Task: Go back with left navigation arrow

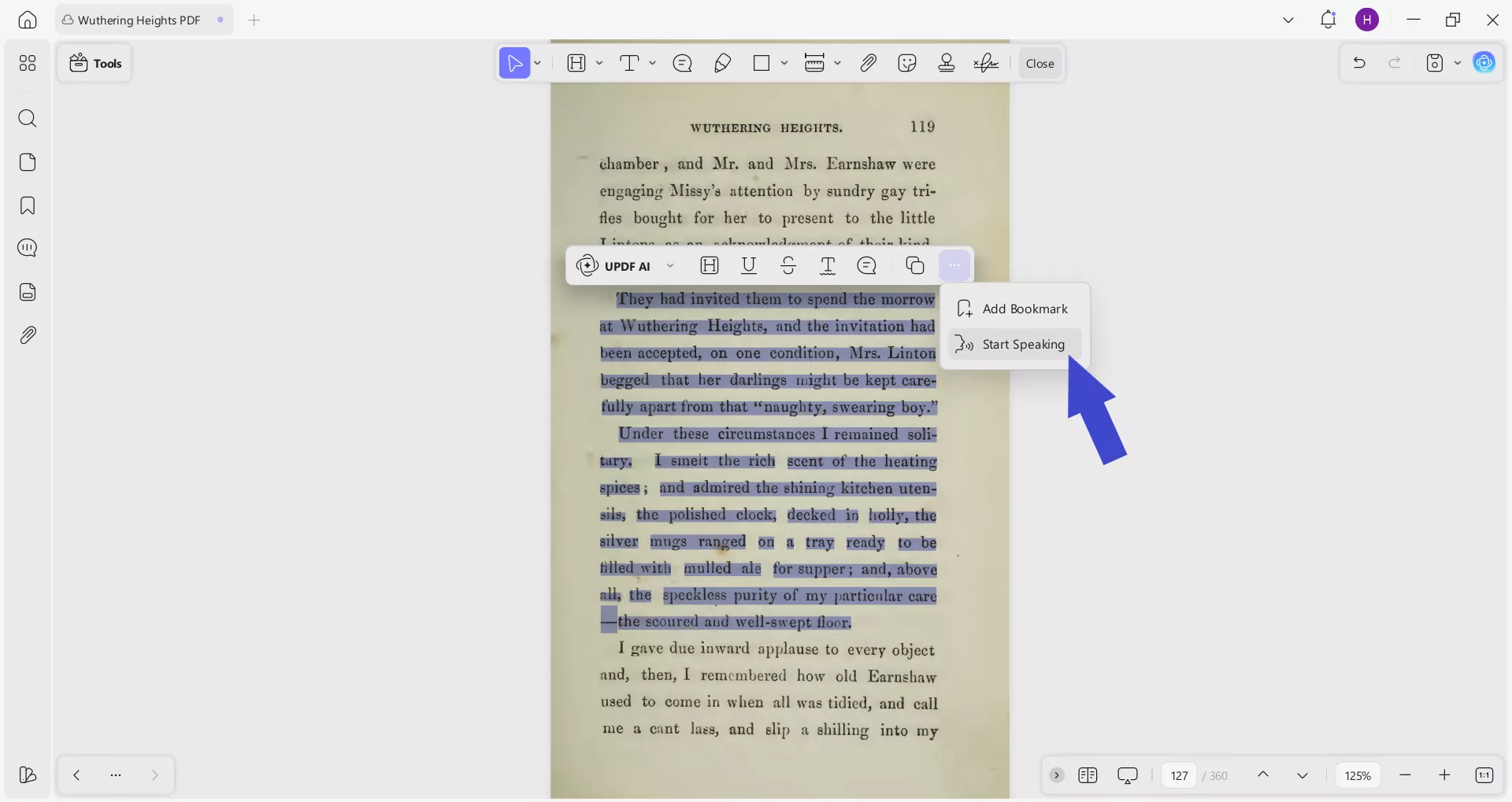Action: (x=76, y=775)
